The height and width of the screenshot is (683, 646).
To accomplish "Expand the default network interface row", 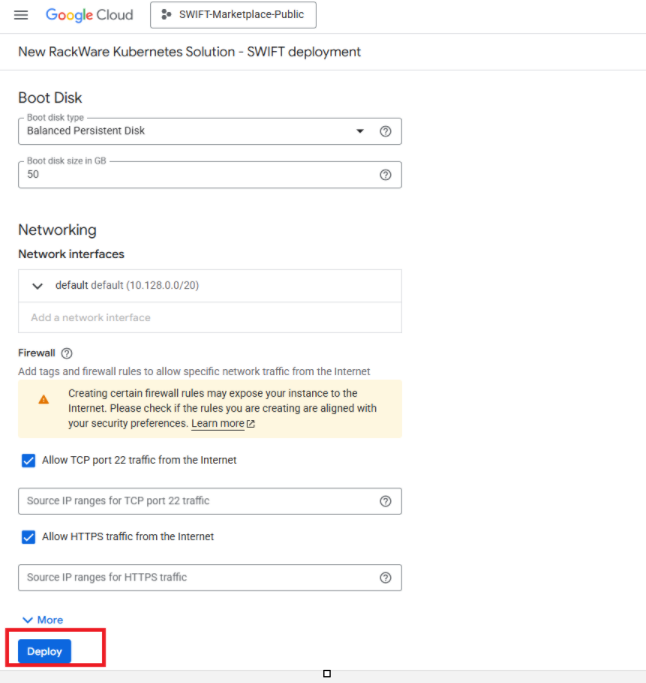I will click(x=210, y=286).
